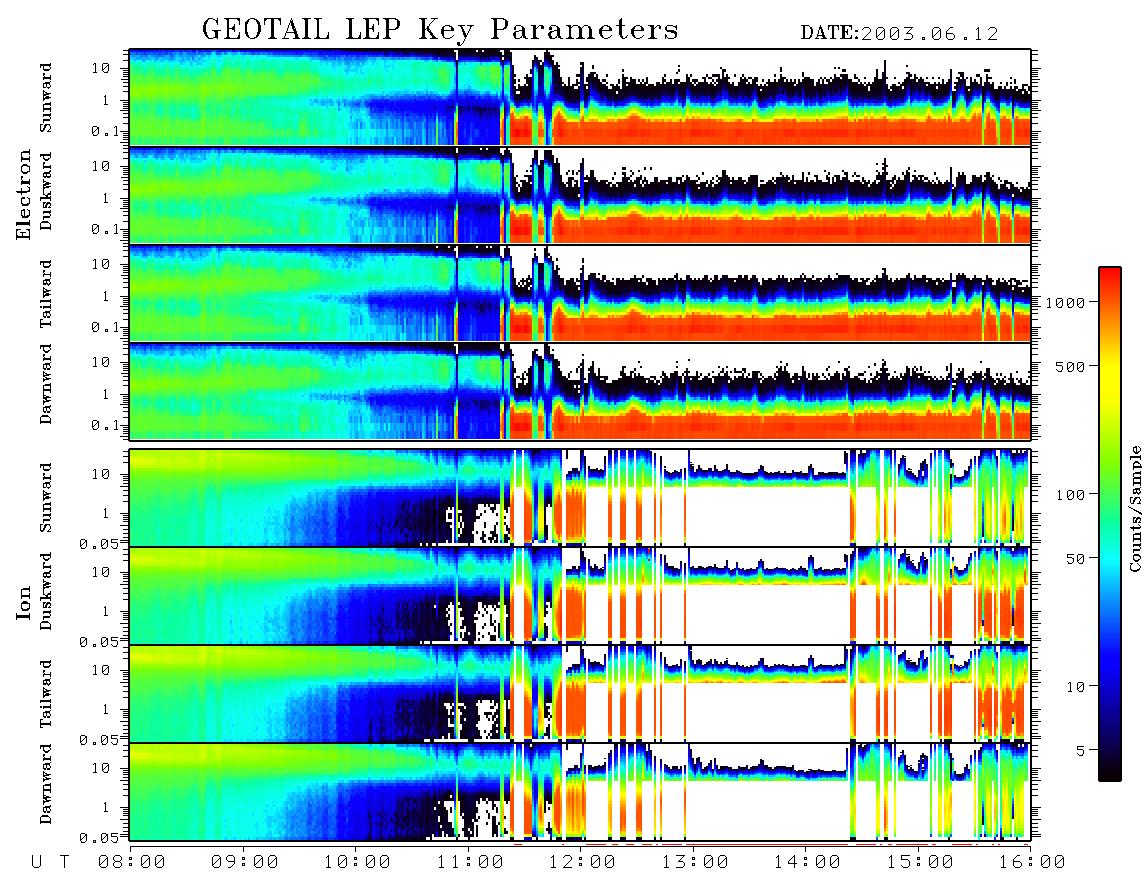Select the Ion Dawnward axis label

(46, 784)
